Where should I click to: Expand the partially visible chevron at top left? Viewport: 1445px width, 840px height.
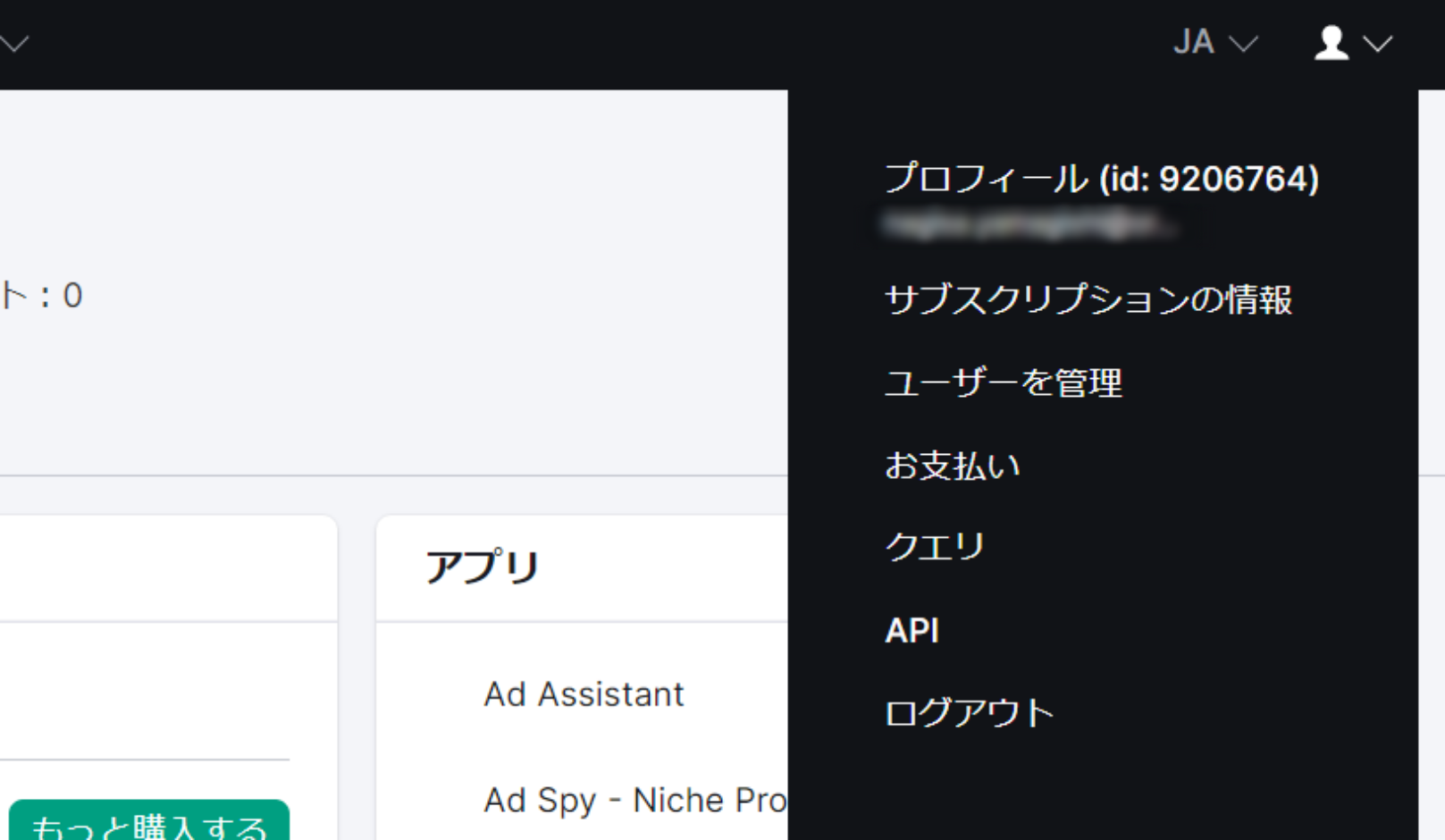point(14,43)
